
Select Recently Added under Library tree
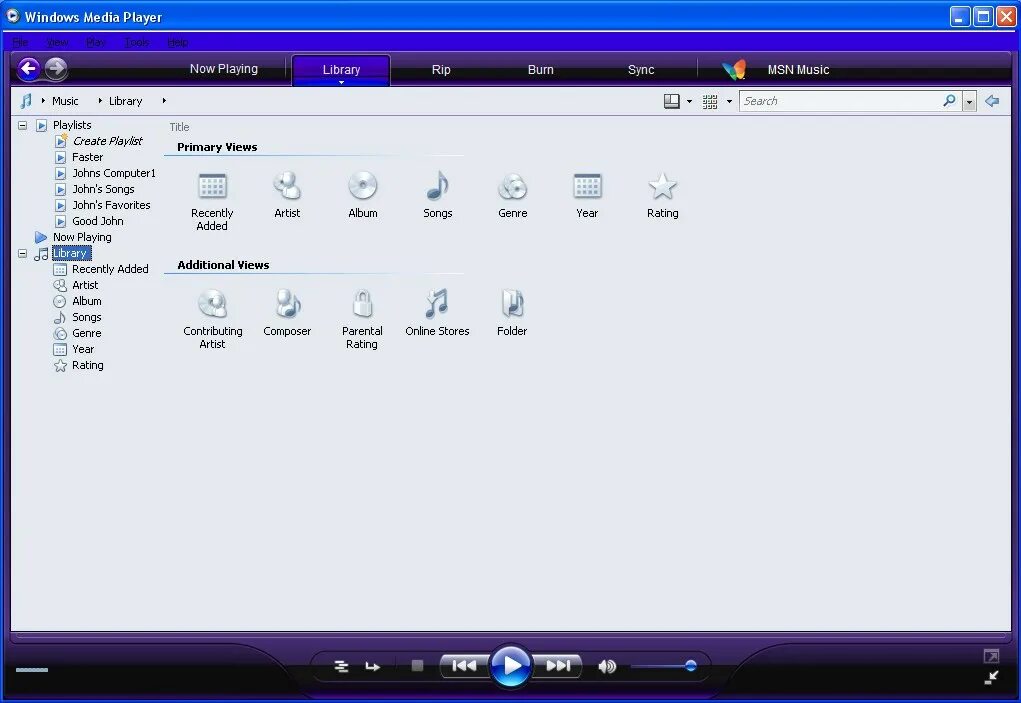(x=110, y=269)
